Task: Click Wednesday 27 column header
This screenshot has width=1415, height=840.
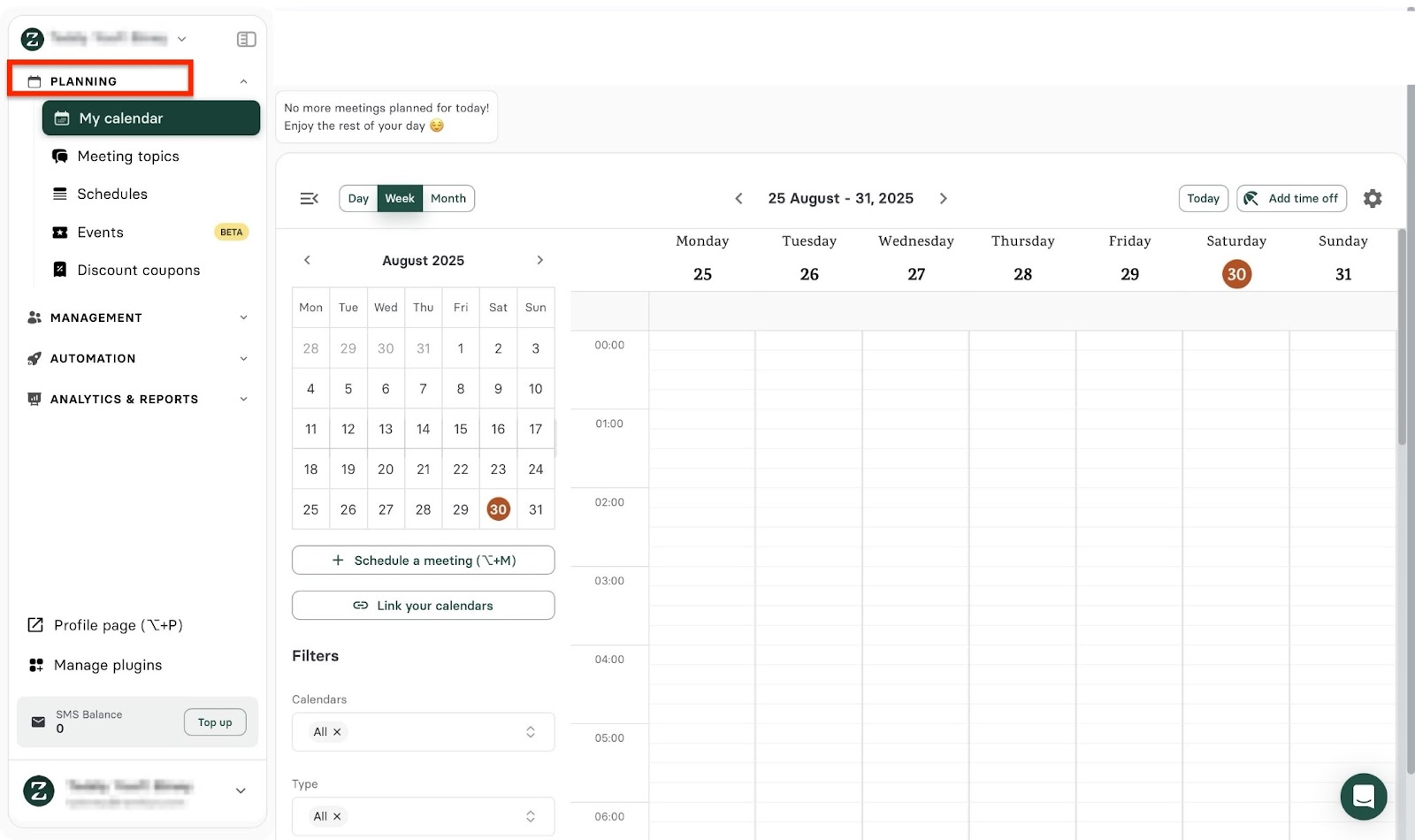Action: point(916,258)
